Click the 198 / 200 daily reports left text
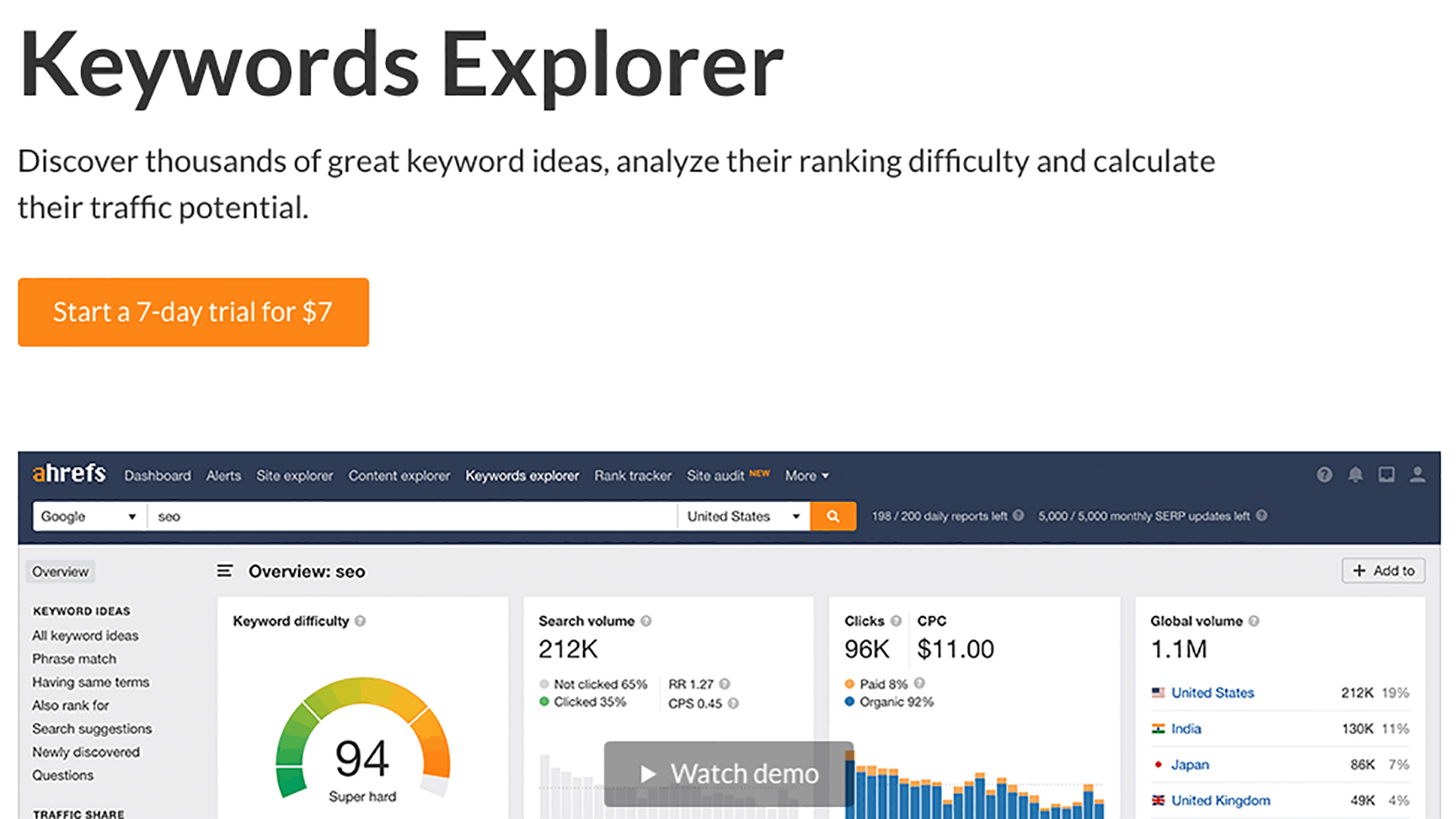1456x819 pixels. (x=940, y=516)
